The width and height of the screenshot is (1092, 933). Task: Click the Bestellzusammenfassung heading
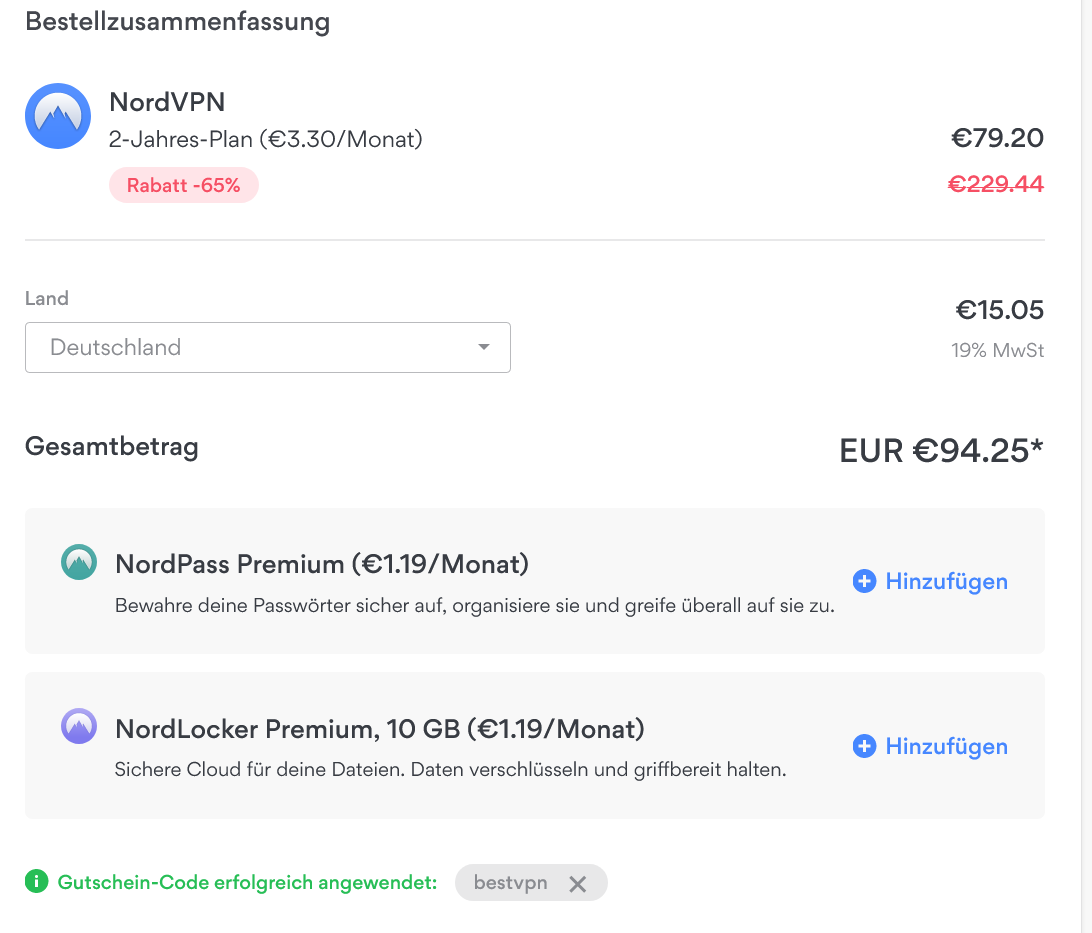click(x=178, y=22)
